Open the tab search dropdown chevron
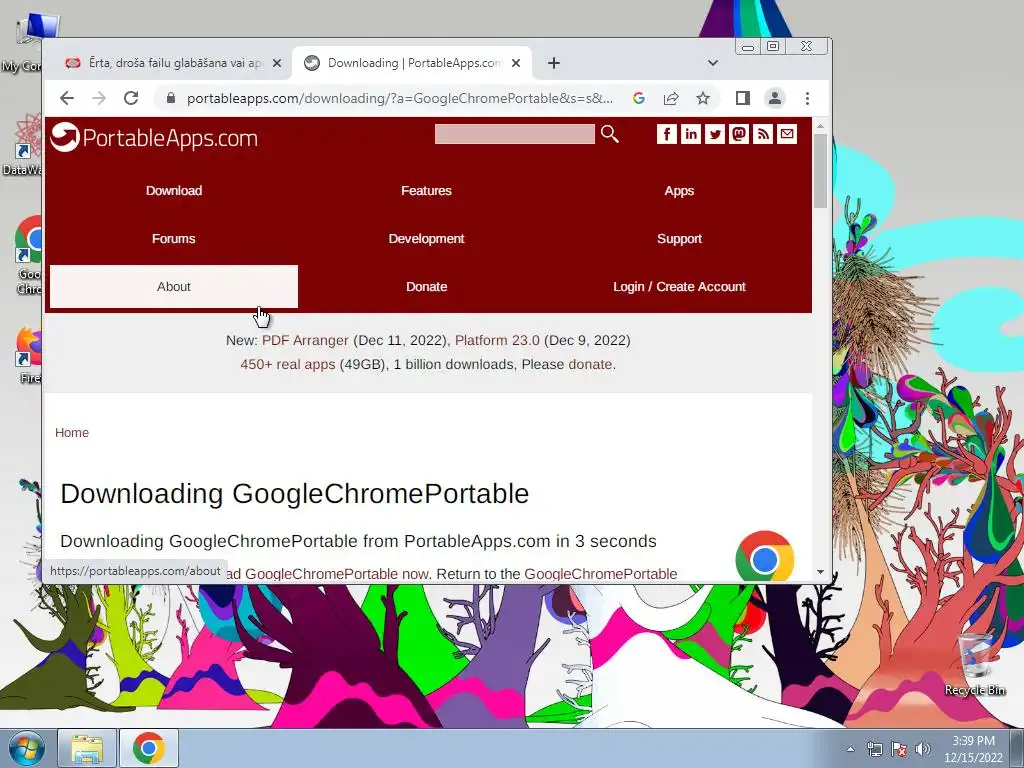This screenshot has height=768, width=1024. click(x=712, y=63)
